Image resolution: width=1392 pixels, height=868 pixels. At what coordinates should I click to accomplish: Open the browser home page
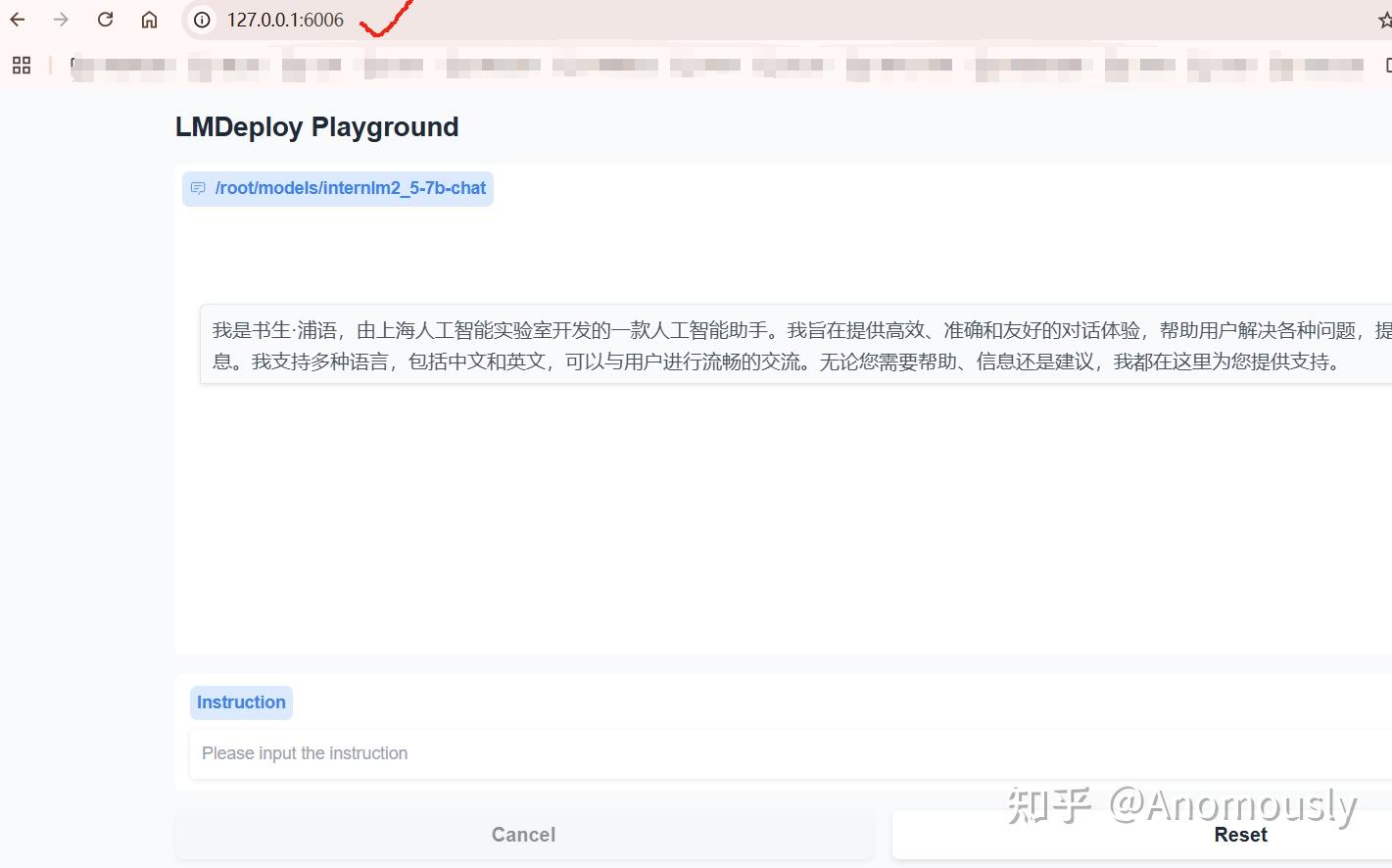[x=149, y=19]
